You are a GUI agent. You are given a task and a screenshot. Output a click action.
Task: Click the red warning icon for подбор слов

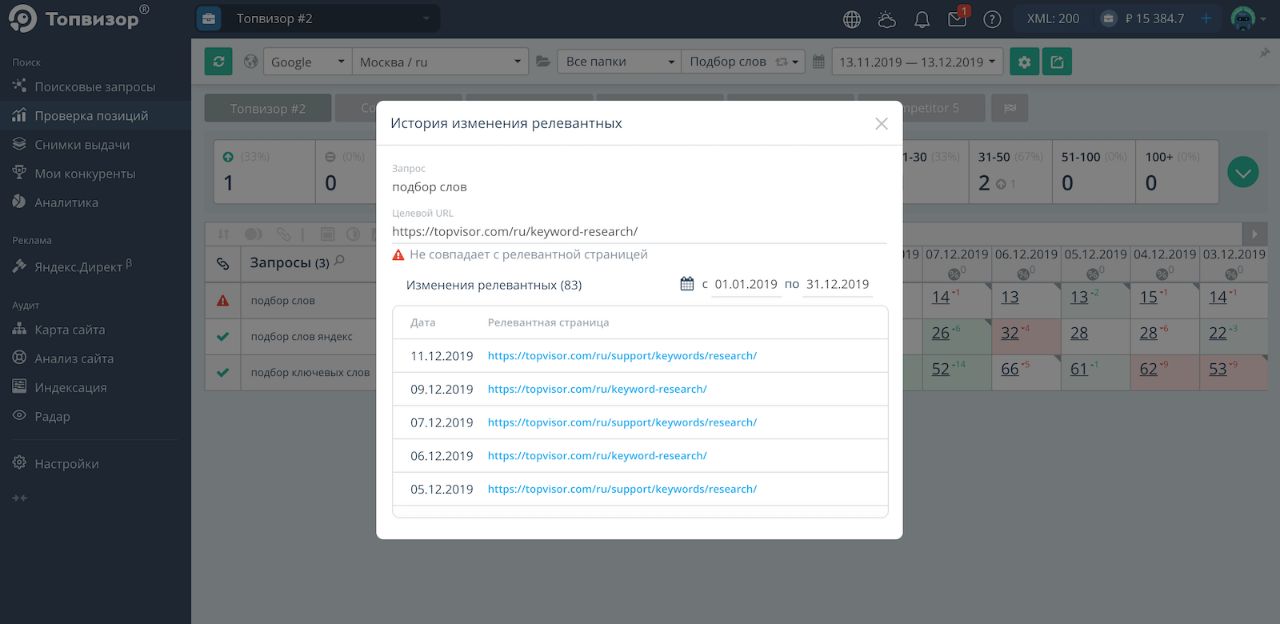point(223,300)
